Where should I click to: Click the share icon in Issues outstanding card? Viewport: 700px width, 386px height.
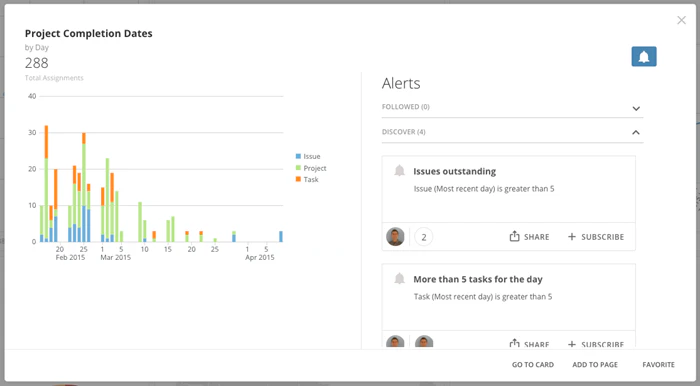click(x=514, y=236)
